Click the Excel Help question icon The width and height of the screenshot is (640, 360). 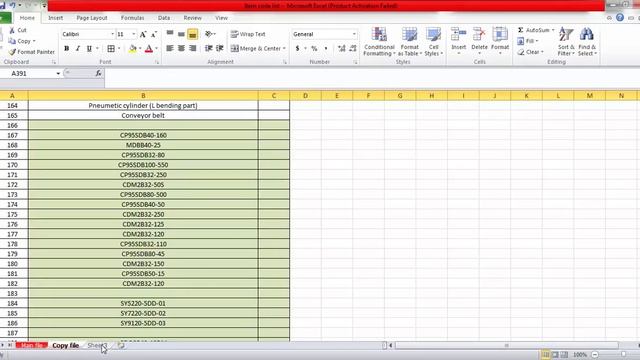pyautogui.click(x=620, y=18)
